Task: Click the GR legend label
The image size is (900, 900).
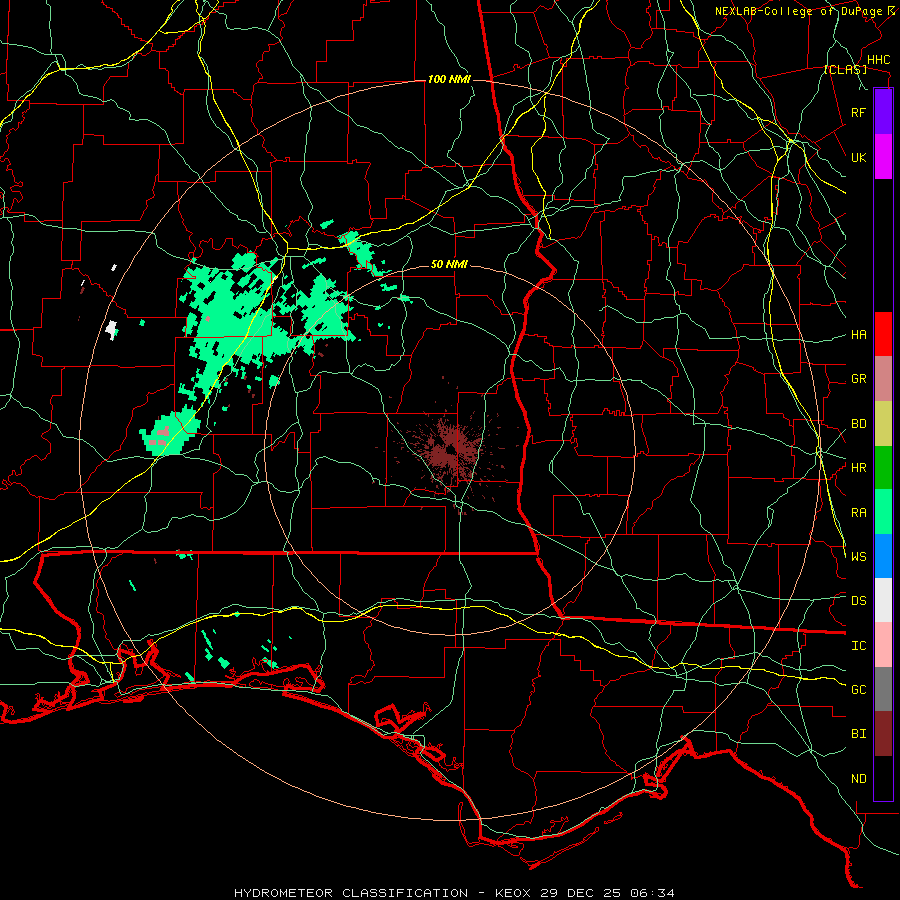Action: (858, 379)
